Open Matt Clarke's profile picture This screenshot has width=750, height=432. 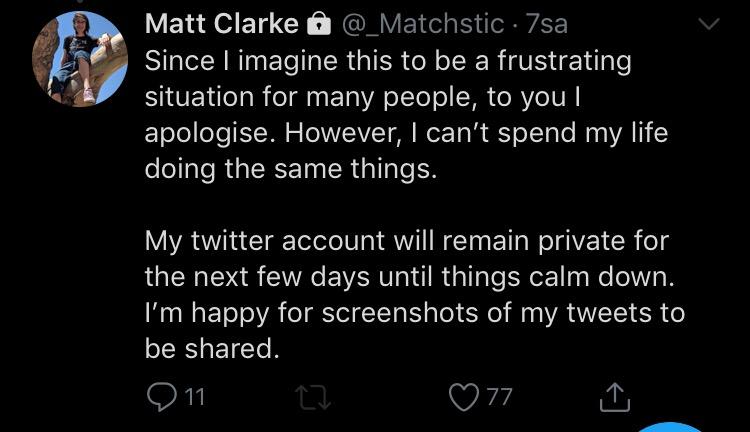tap(79, 59)
